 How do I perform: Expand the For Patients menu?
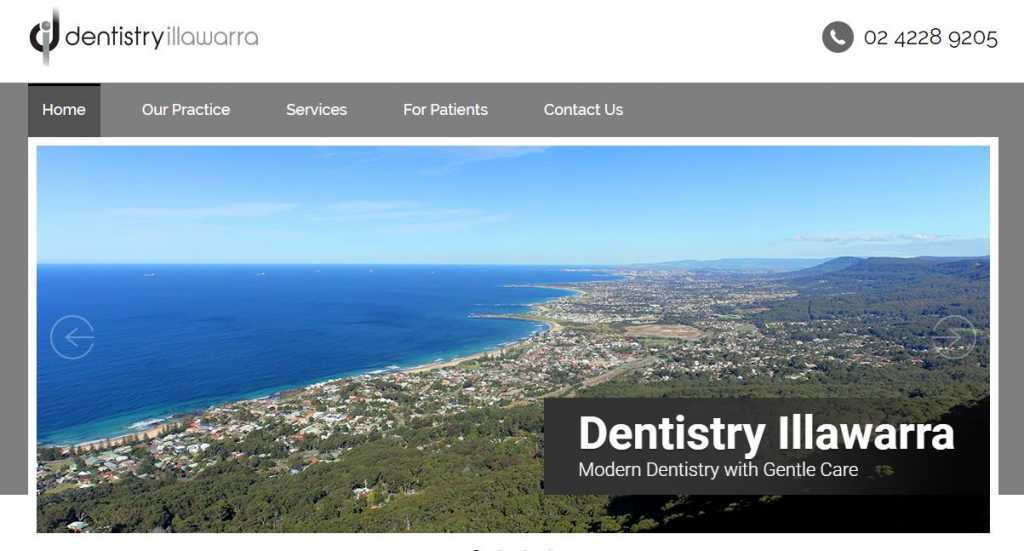pos(445,110)
